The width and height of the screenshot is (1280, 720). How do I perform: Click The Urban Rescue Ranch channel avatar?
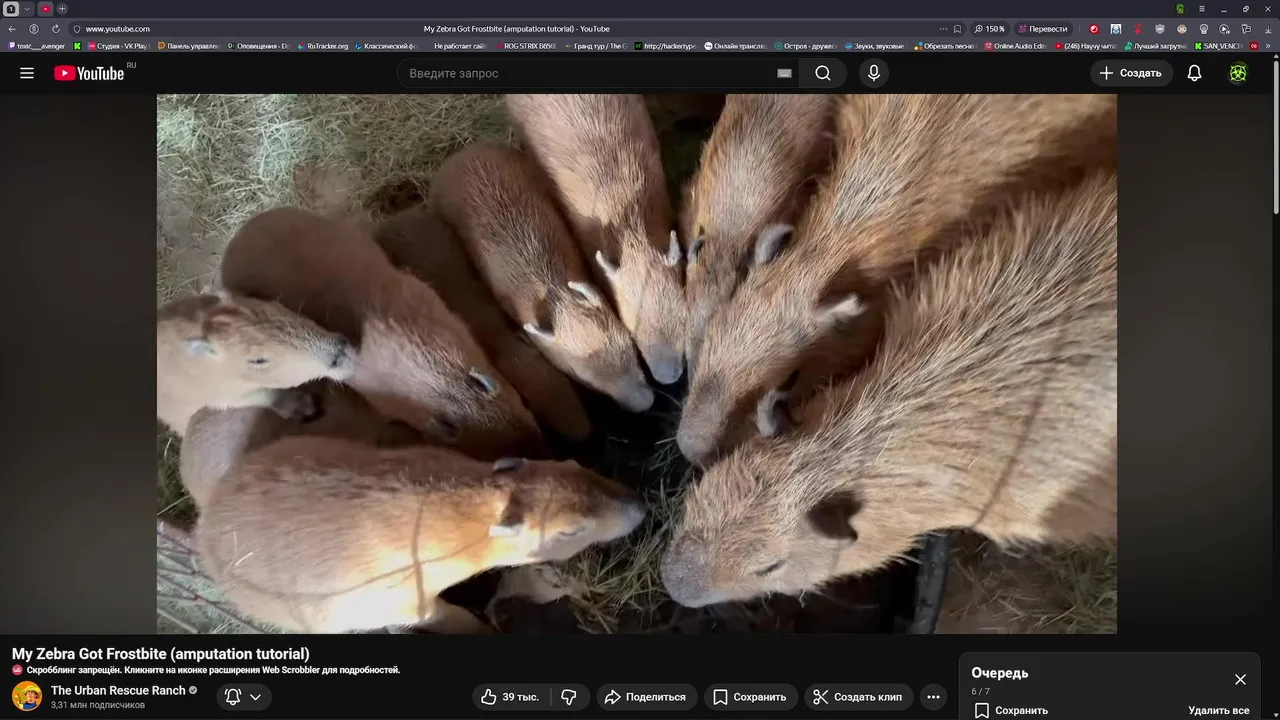[27, 696]
